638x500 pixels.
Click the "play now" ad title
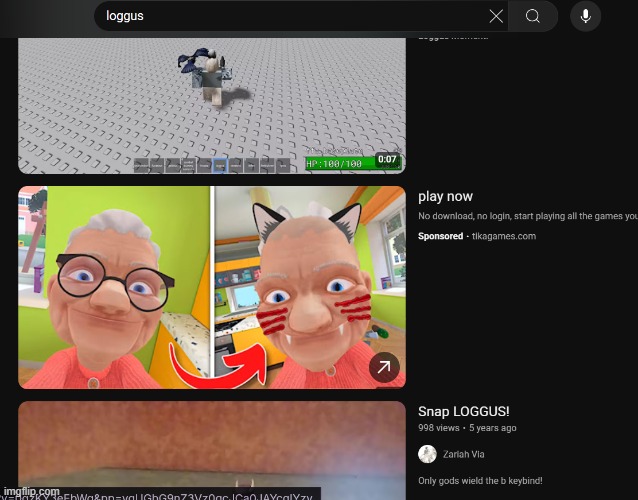(x=445, y=197)
